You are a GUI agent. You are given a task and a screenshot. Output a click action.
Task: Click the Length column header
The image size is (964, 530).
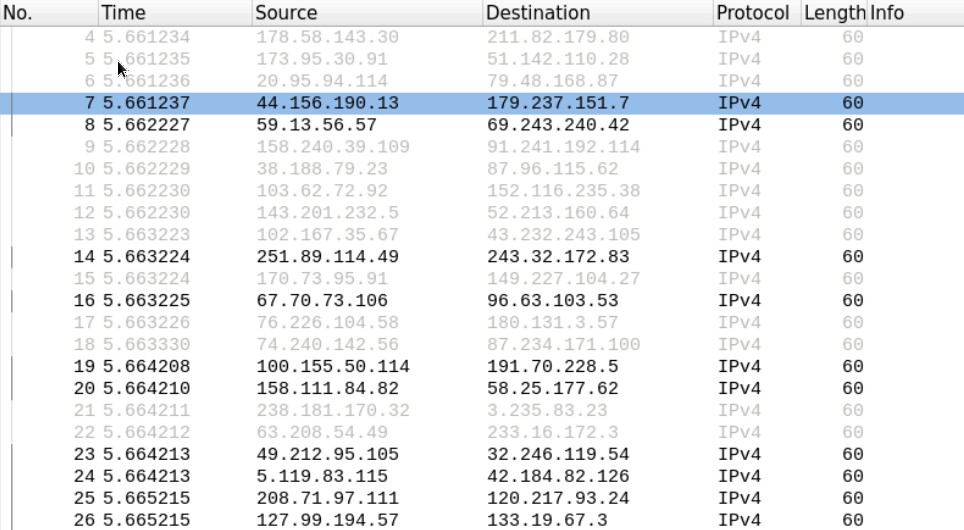[834, 13]
